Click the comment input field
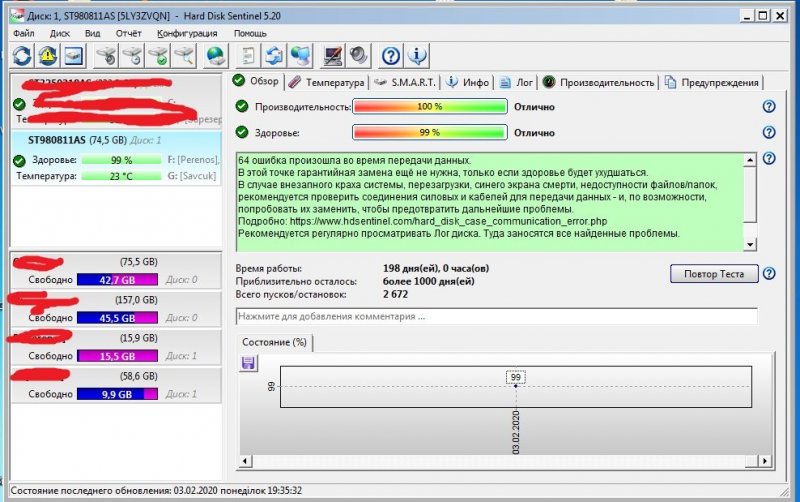Viewport: 800px width, 502px height. pos(496,316)
